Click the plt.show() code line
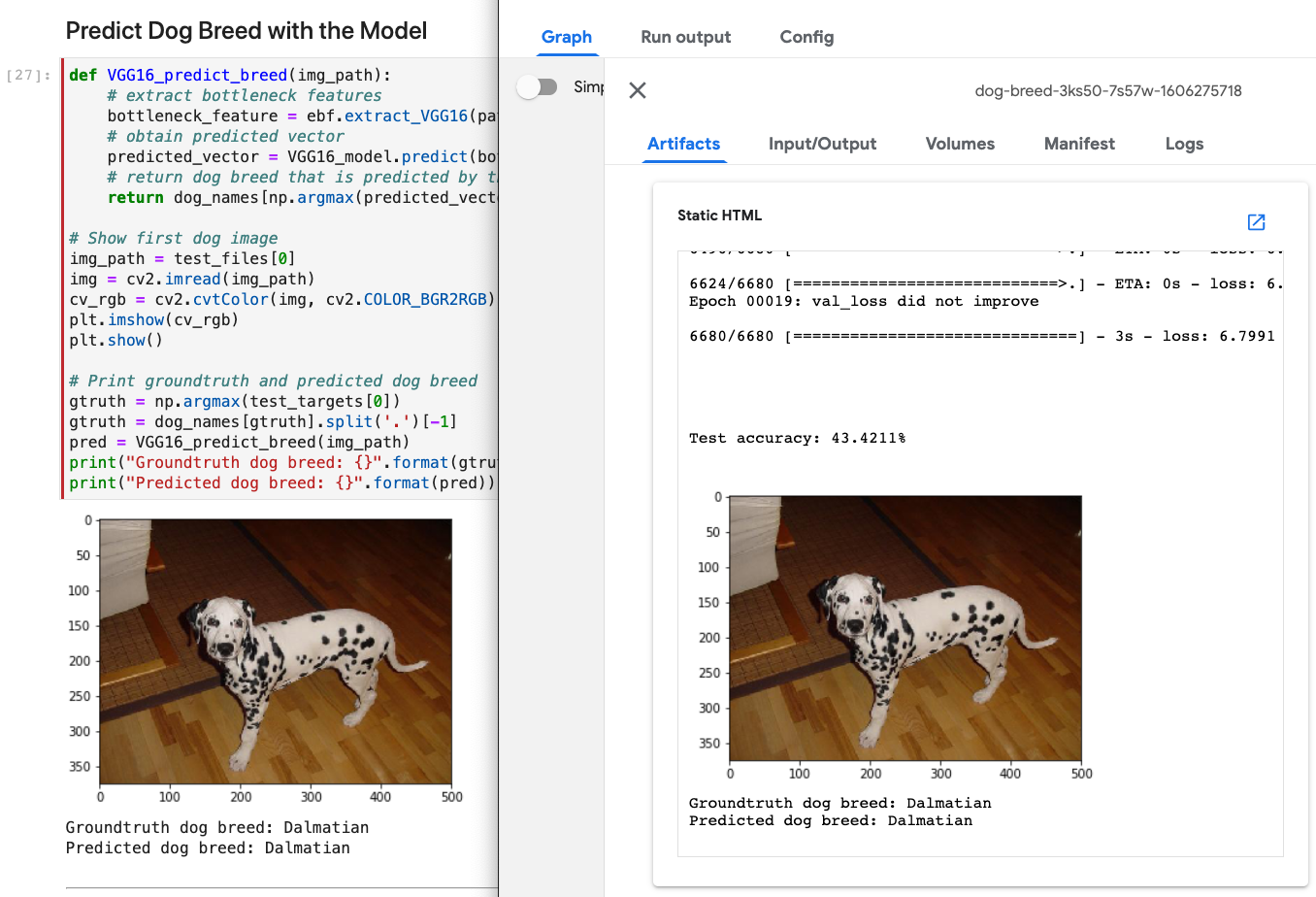Viewport: 1316px width, 897px height. tap(116, 341)
